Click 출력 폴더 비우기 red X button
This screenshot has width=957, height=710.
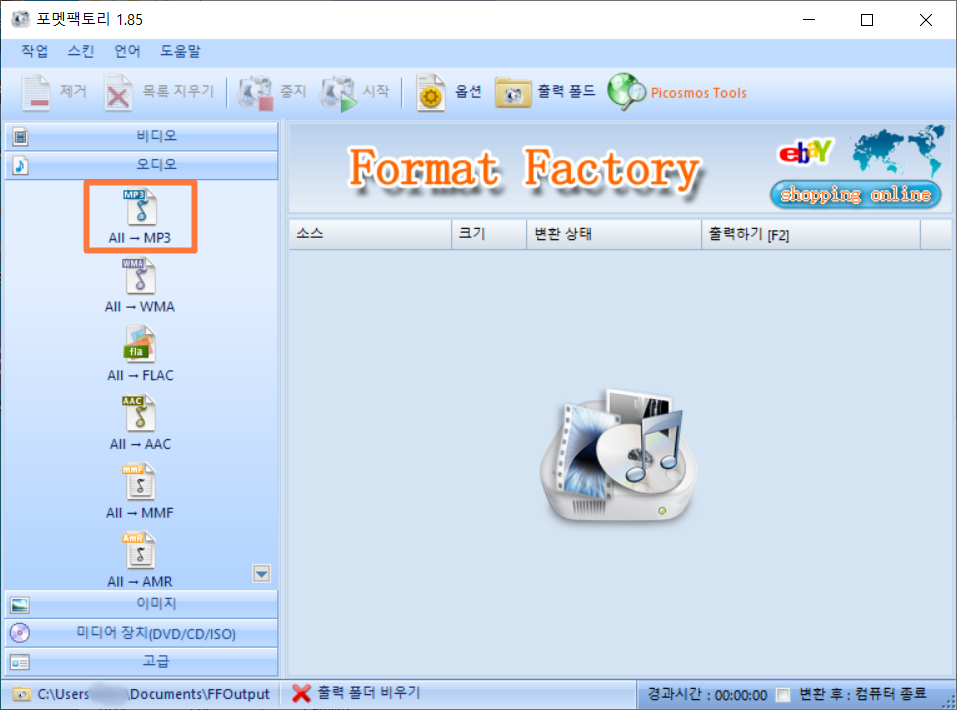[x=301, y=694]
